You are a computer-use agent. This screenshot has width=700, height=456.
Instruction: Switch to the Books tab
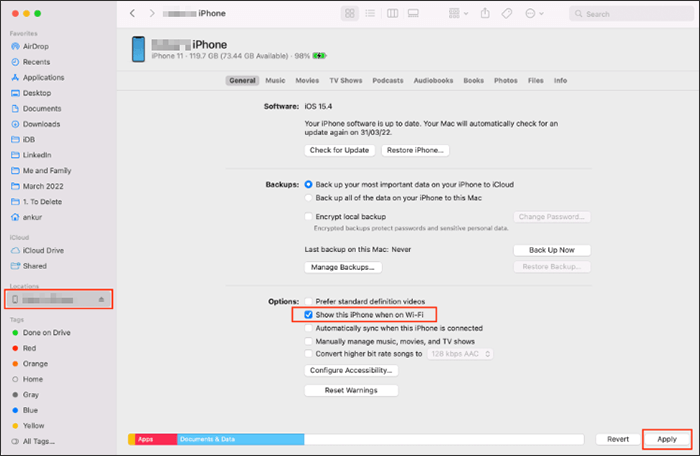coord(473,80)
